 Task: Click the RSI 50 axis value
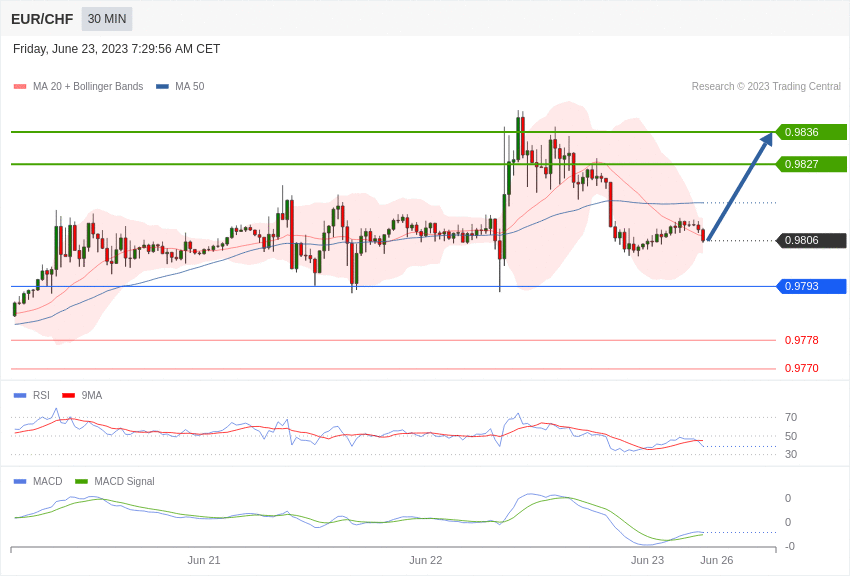click(791, 436)
